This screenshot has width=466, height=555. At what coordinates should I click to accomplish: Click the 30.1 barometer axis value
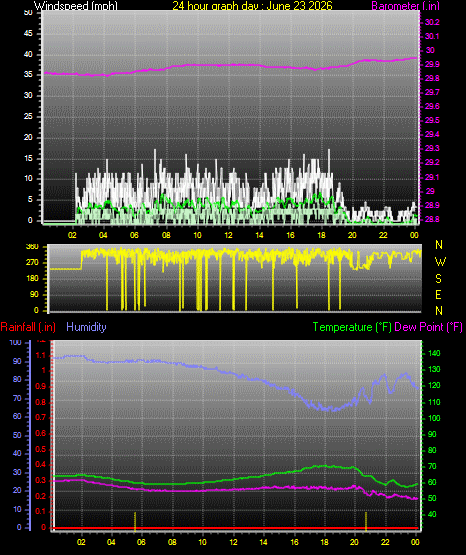[x=432, y=36]
